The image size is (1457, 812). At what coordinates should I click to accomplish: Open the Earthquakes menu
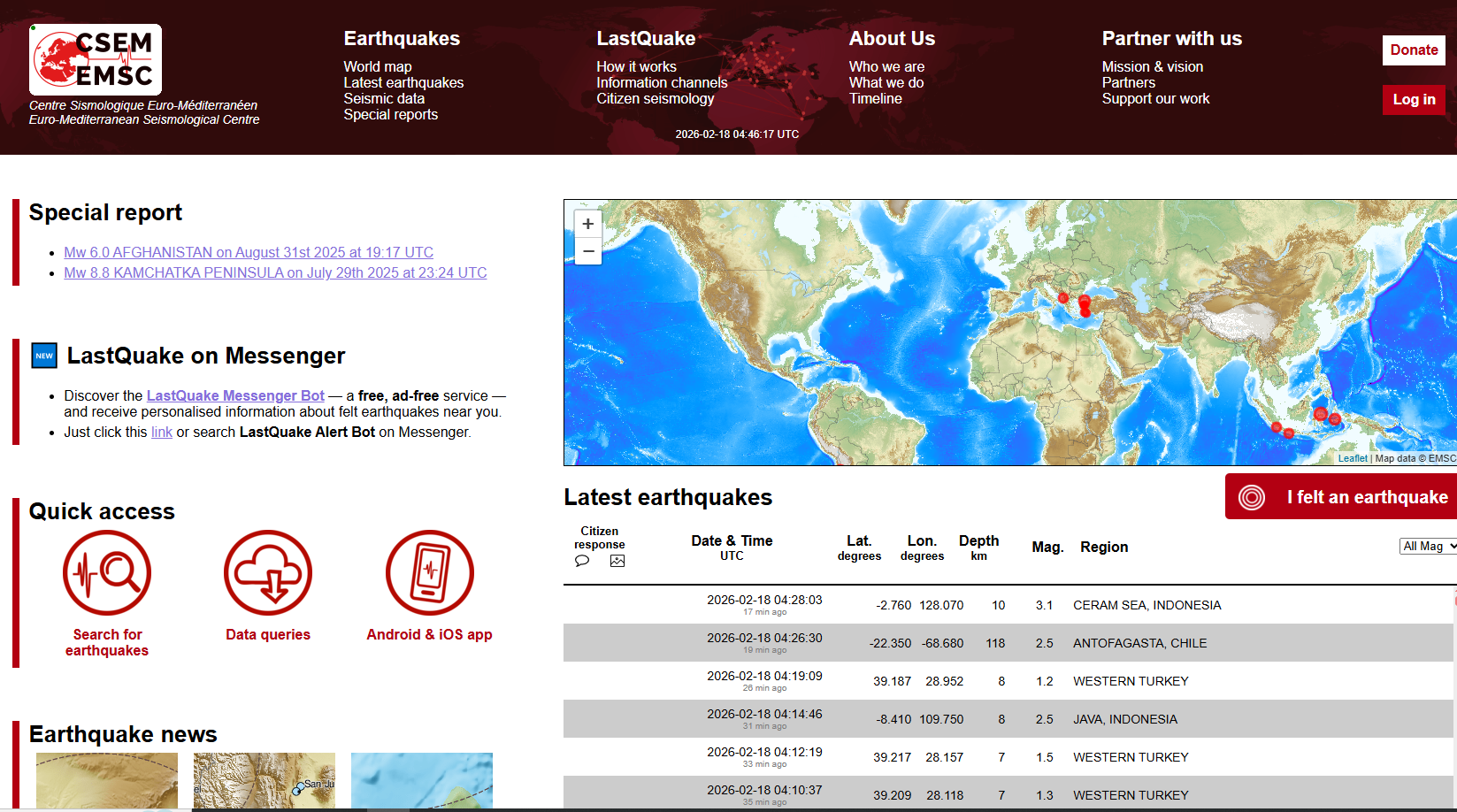401,38
